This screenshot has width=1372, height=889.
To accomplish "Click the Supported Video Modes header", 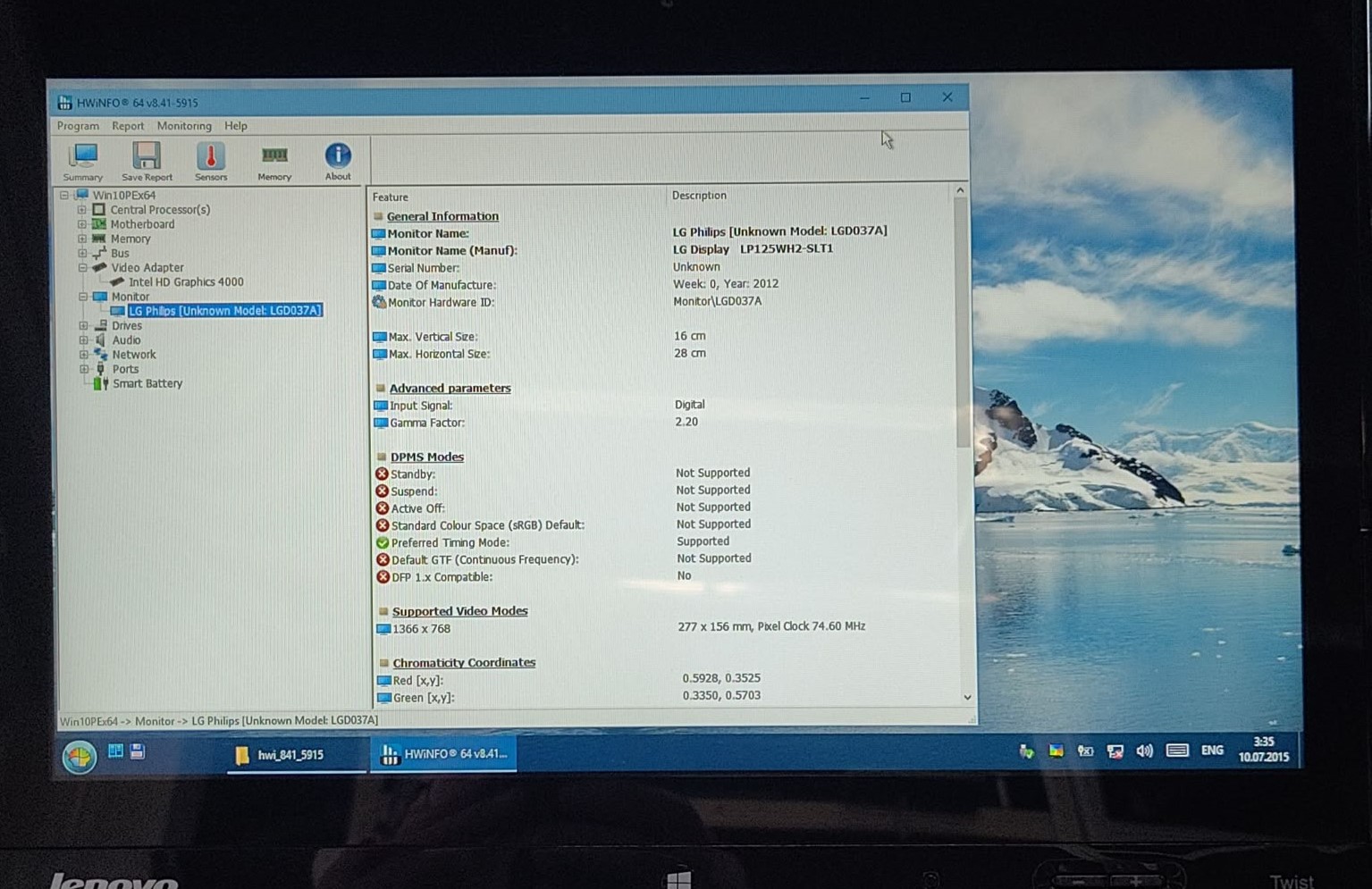I will tap(460, 611).
